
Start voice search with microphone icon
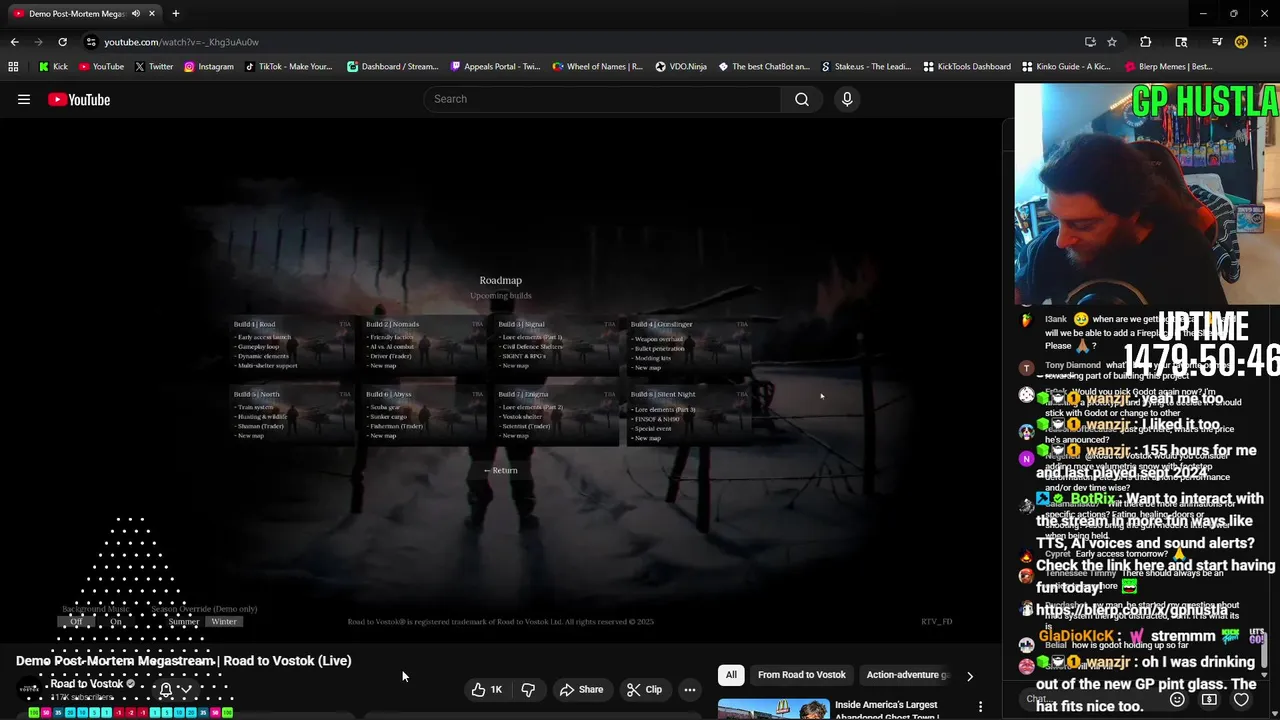coord(847,99)
